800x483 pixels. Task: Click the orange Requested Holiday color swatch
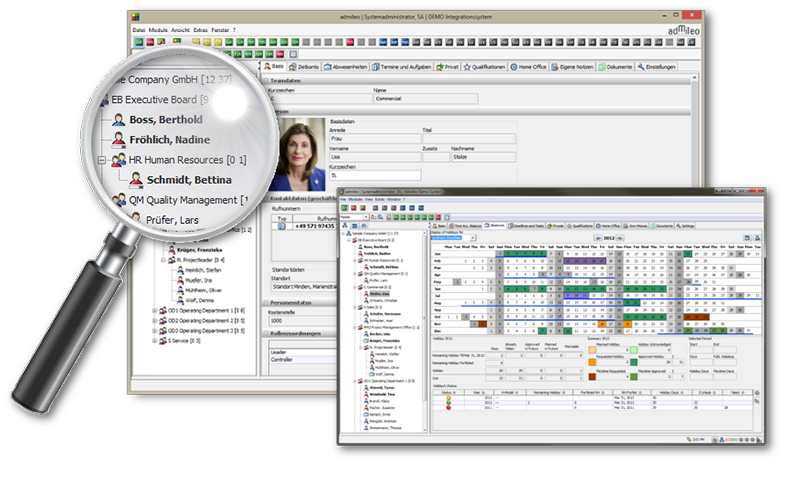coord(592,362)
